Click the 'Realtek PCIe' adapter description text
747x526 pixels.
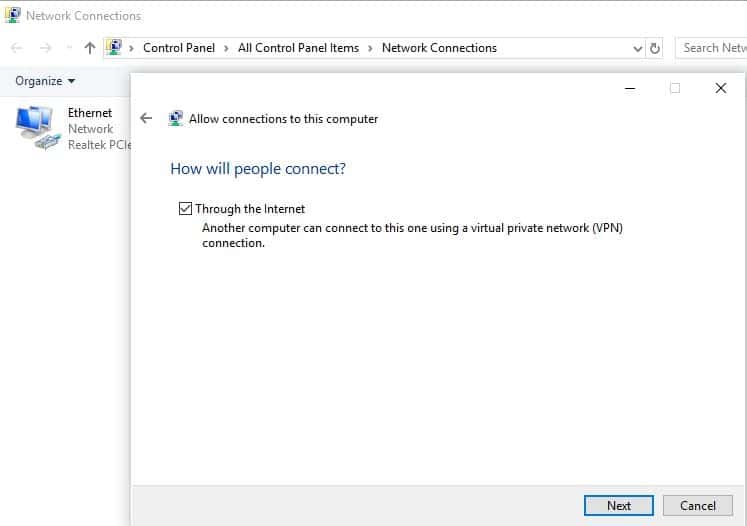coord(100,145)
